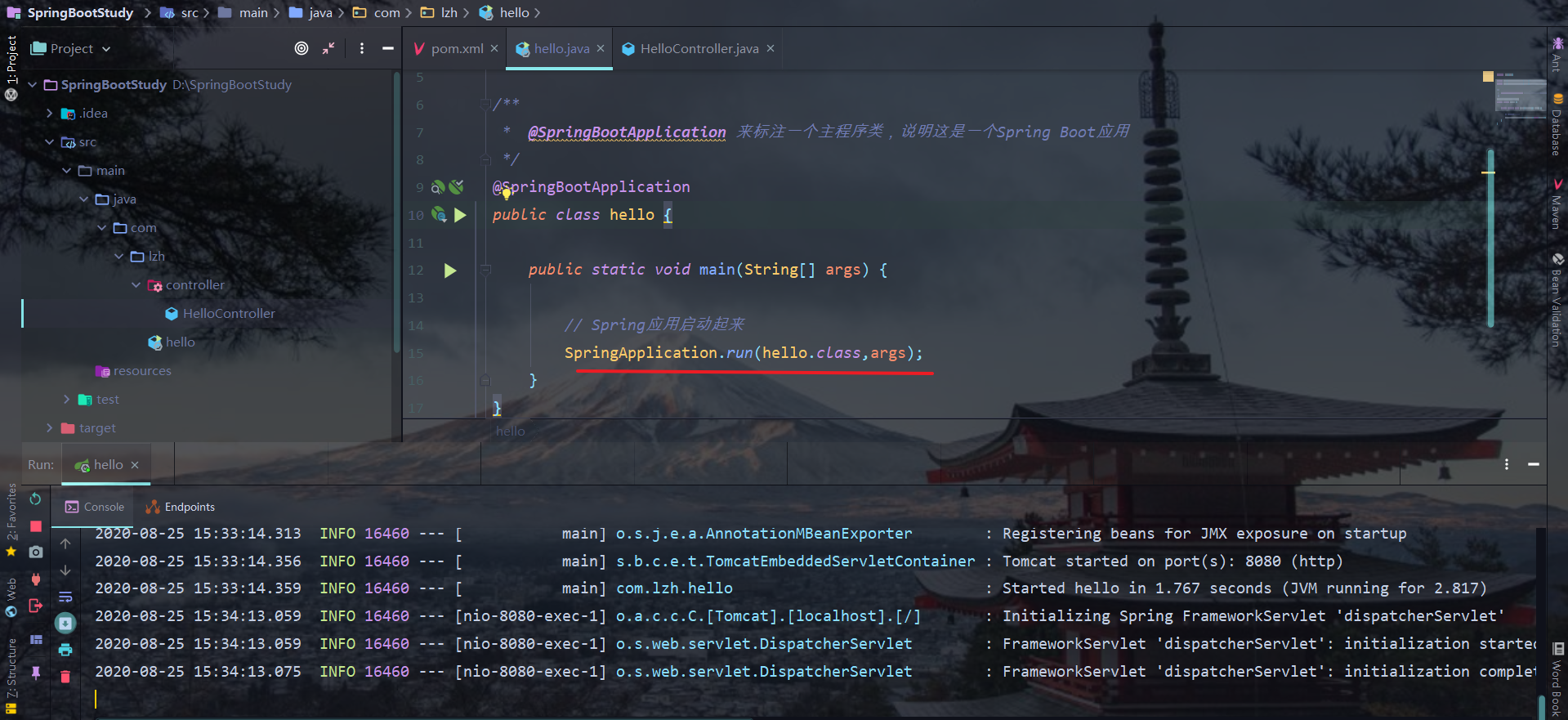Toggle the 1: Project tool window
This screenshot has height=720, width=1568.
pyautogui.click(x=11, y=67)
